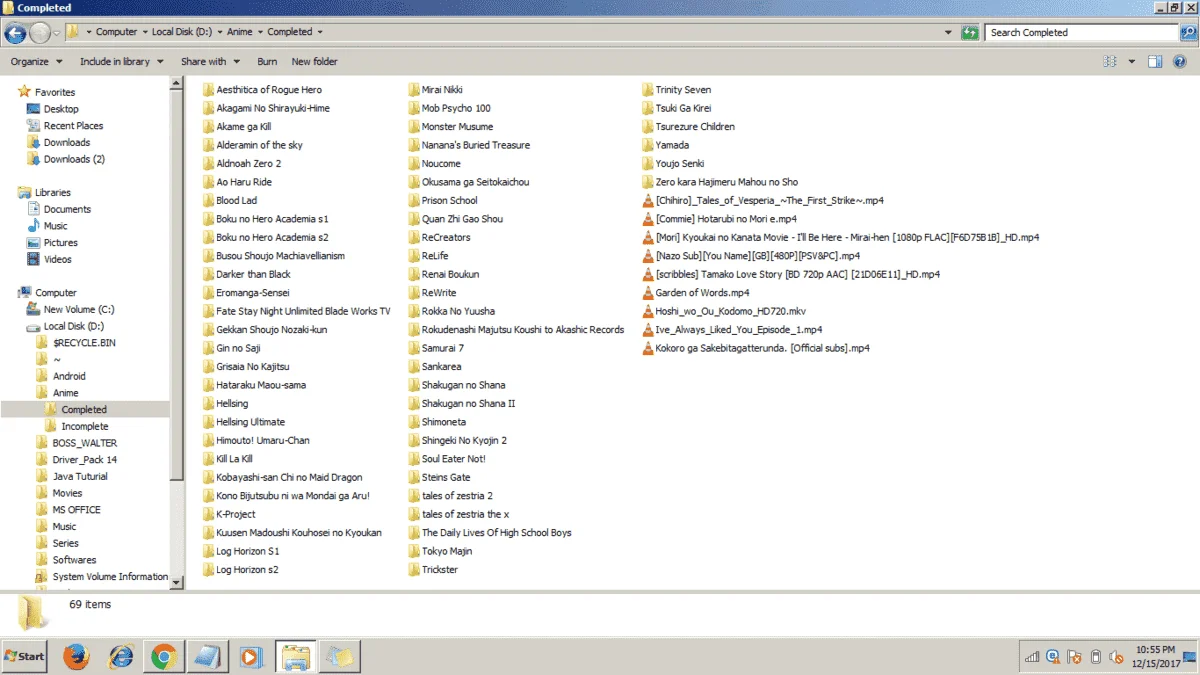Click the search magnifier icon
This screenshot has height=675, width=1200.
(x=1187, y=32)
